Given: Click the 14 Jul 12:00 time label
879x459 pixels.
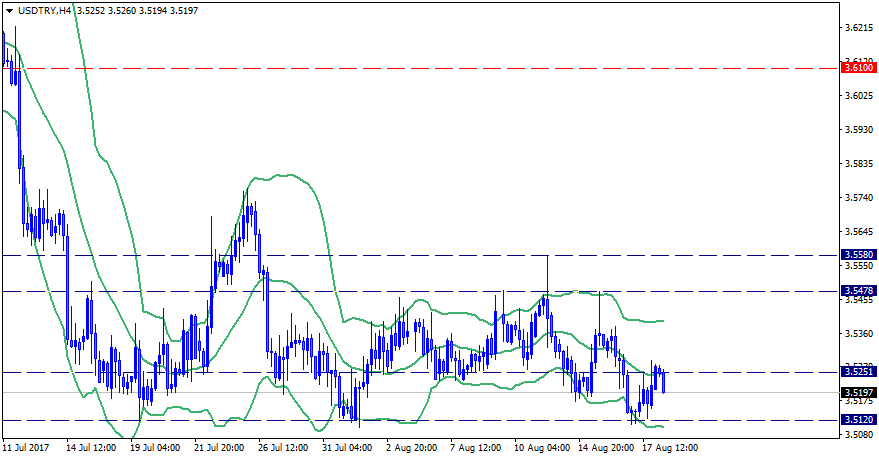Looking at the screenshot, I should tap(89, 449).
